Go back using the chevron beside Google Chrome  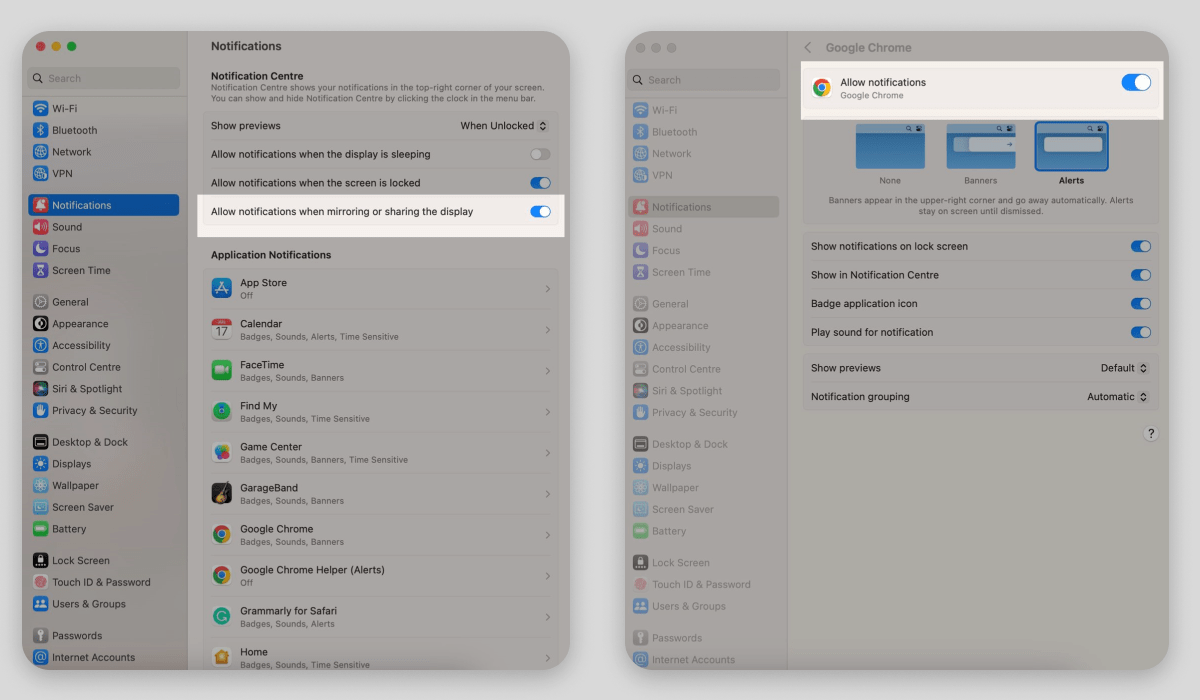tap(808, 48)
